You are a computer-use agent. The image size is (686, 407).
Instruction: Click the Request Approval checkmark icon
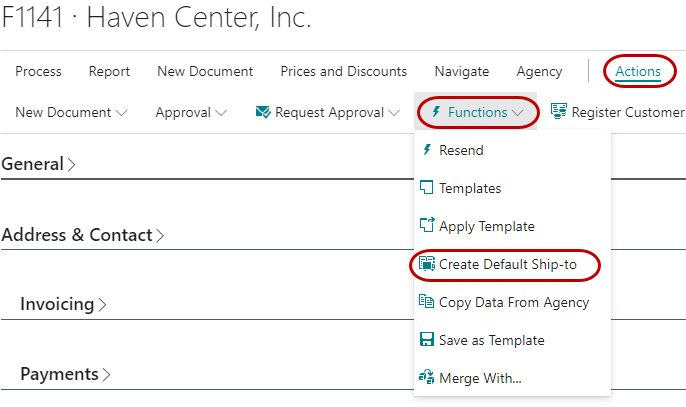tap(263, 112)
